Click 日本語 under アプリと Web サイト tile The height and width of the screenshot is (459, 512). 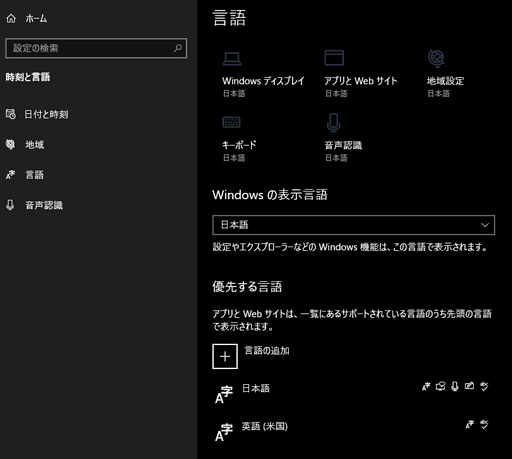[x=337, y=94]
